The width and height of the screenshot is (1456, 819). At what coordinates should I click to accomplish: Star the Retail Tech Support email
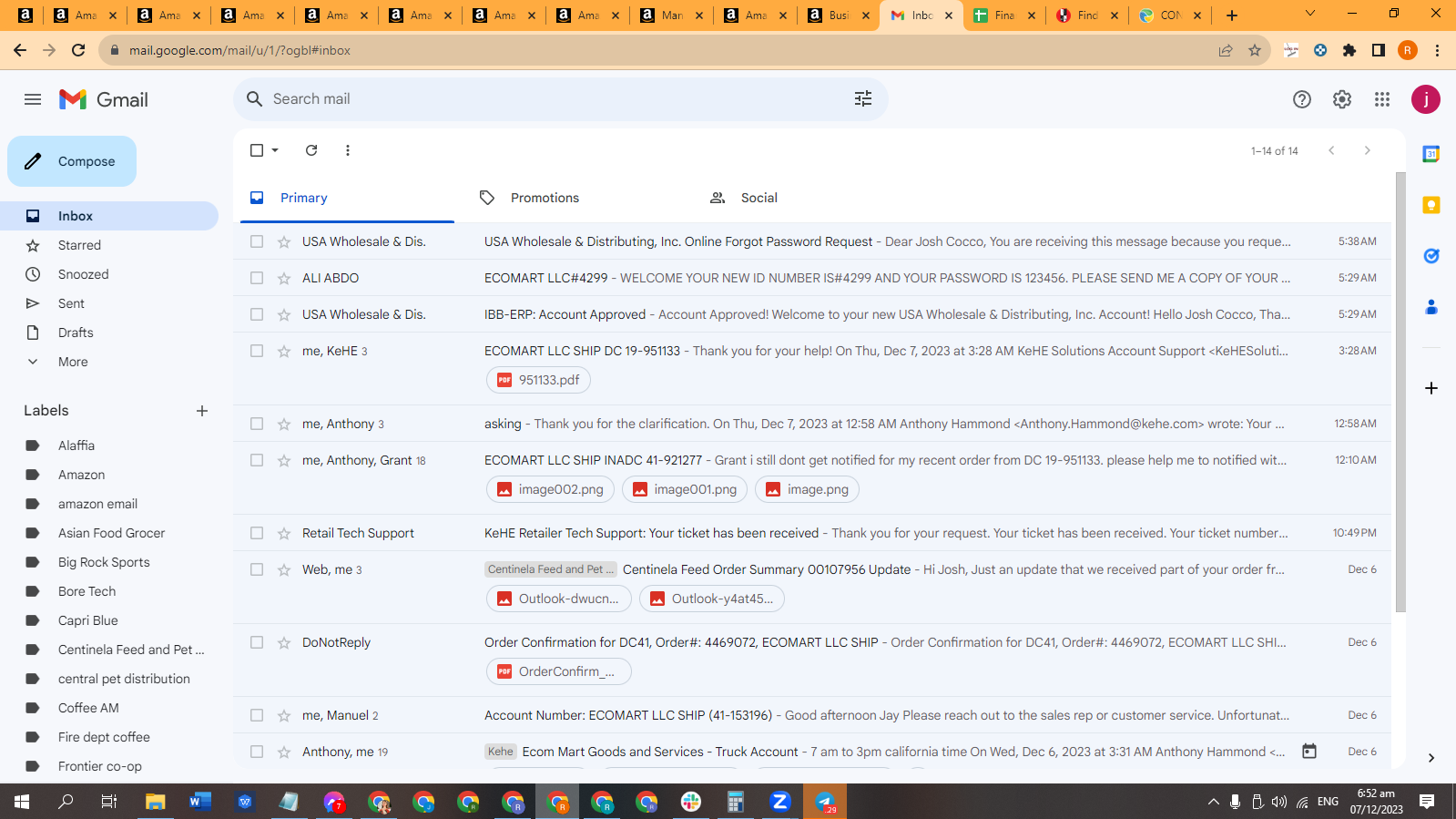pos(284,533)
